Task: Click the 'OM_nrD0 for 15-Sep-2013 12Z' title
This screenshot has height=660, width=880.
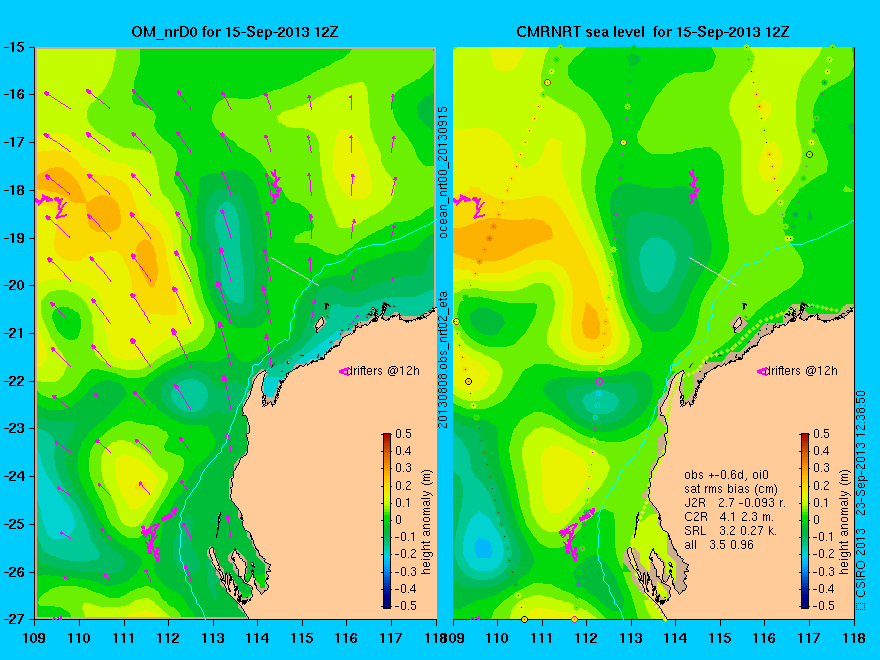Action: click(235, 31)
